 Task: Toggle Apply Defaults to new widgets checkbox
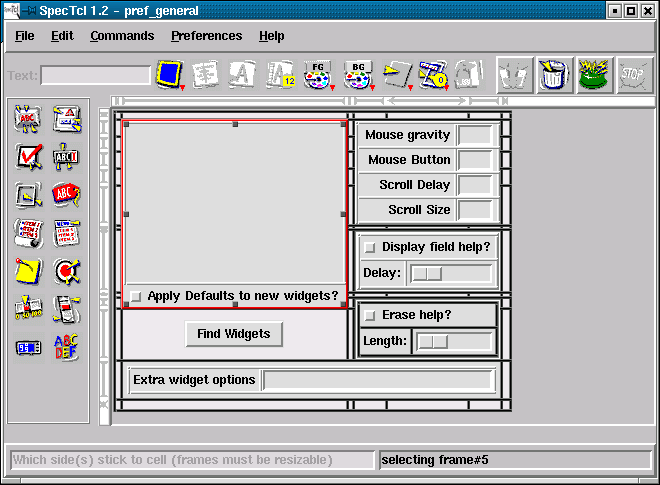point(136,296)
